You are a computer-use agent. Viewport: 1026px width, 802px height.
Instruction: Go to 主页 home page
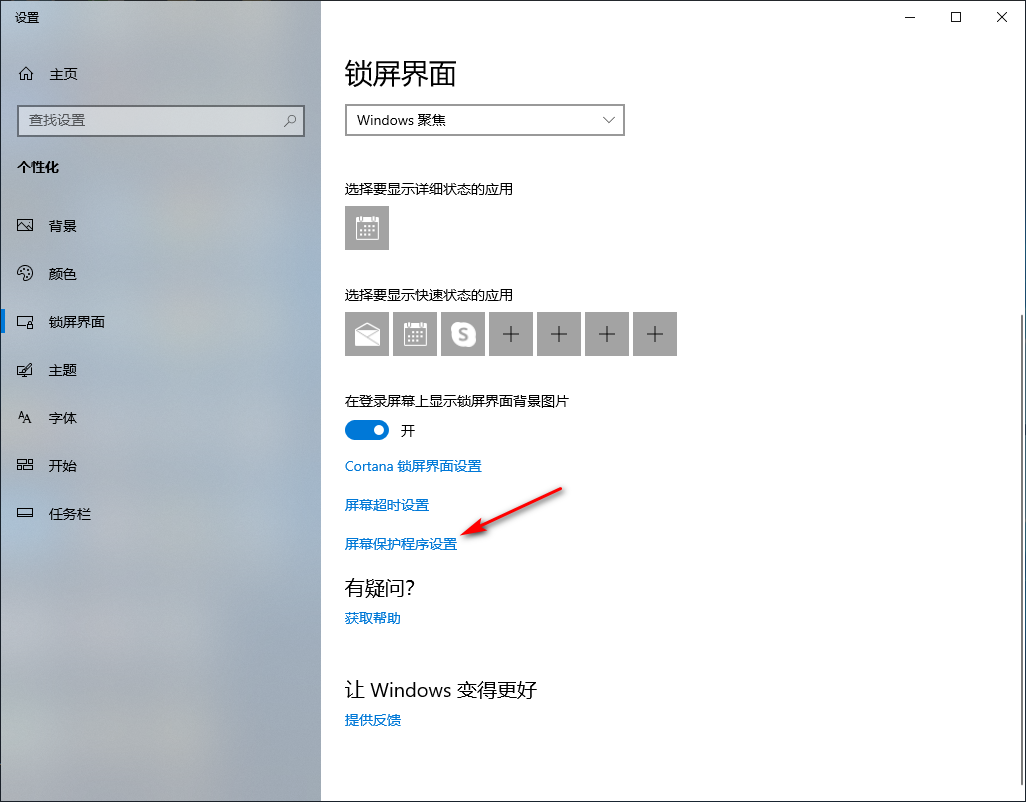(x=62, y=74)
